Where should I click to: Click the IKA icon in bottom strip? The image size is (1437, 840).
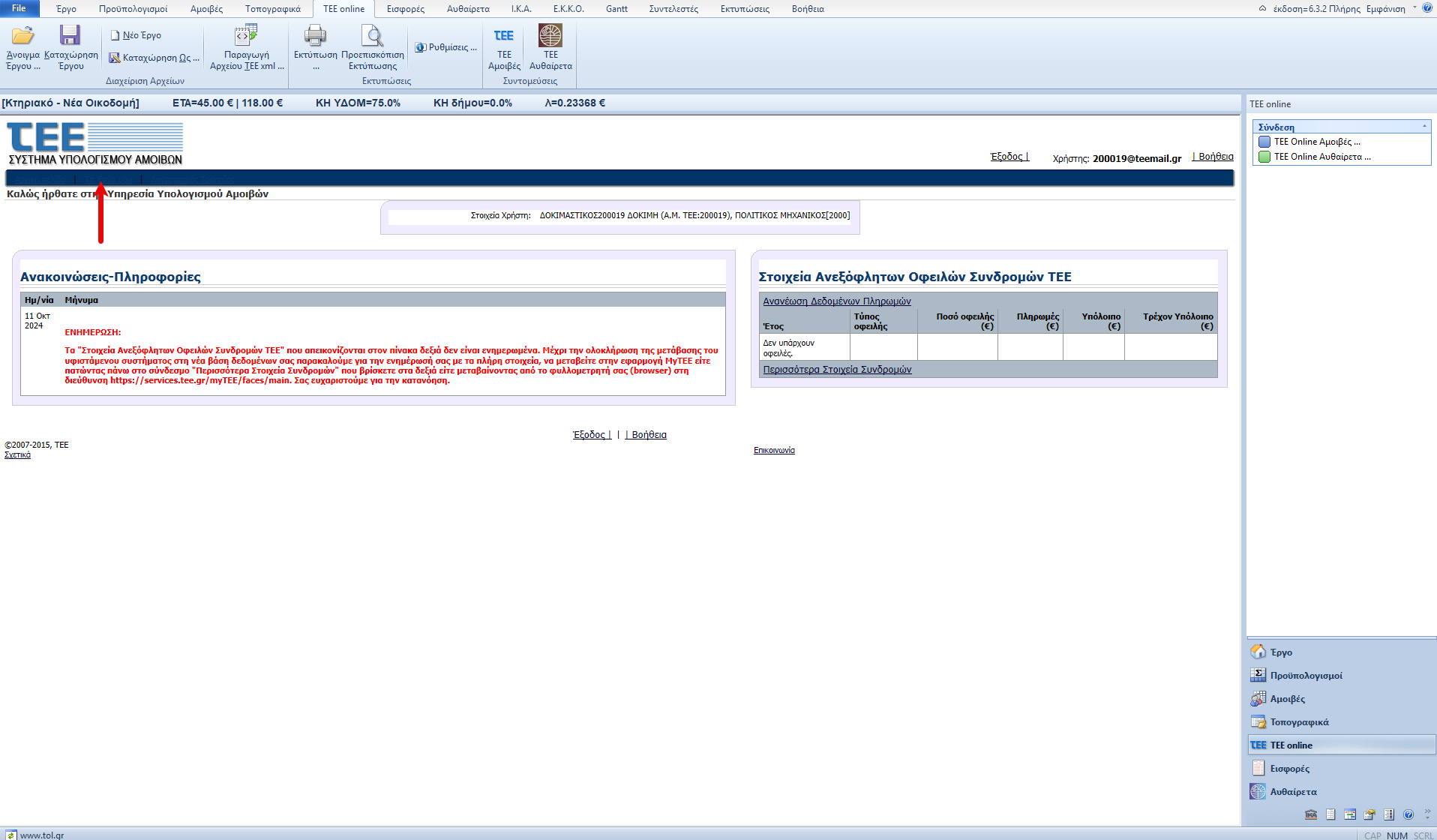coord(1311,814)
